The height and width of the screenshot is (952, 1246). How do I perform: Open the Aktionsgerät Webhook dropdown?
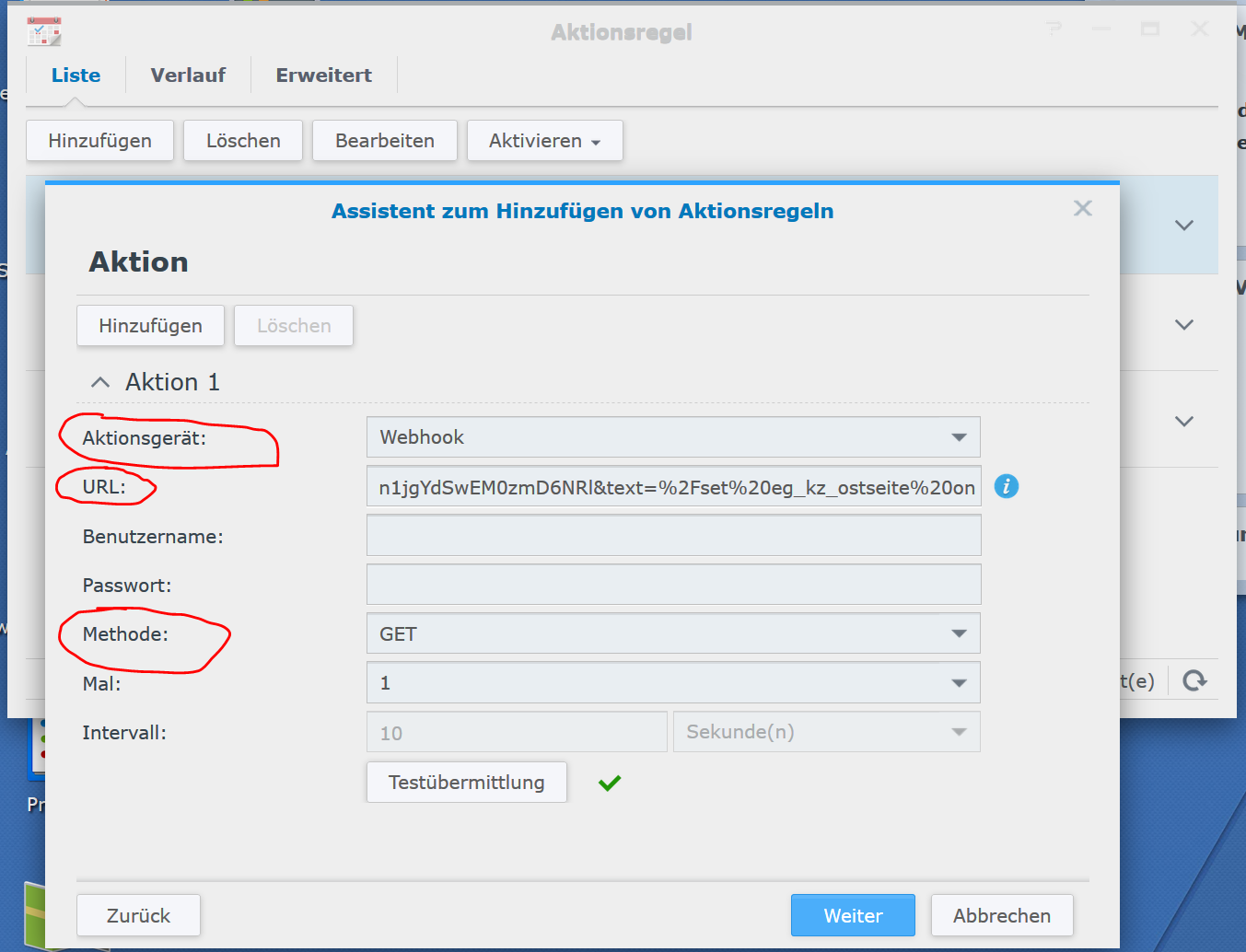[673, 437]
